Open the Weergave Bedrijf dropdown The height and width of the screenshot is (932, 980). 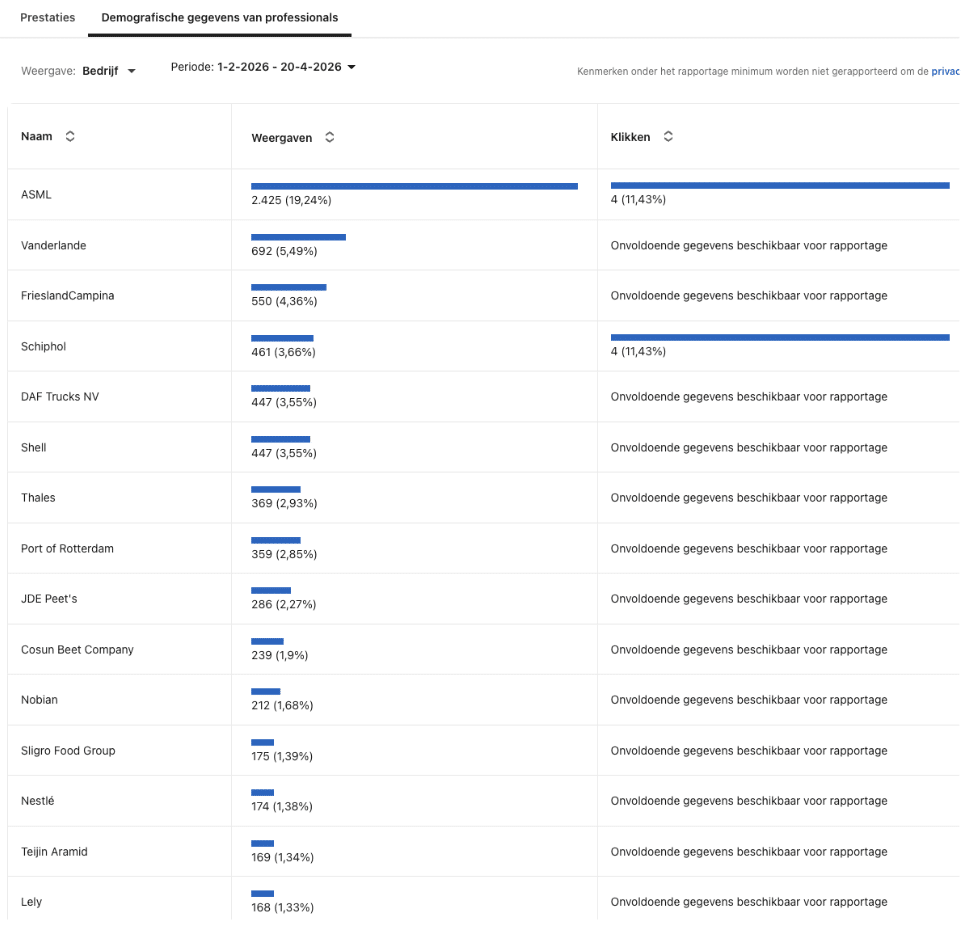pos(108,70)
